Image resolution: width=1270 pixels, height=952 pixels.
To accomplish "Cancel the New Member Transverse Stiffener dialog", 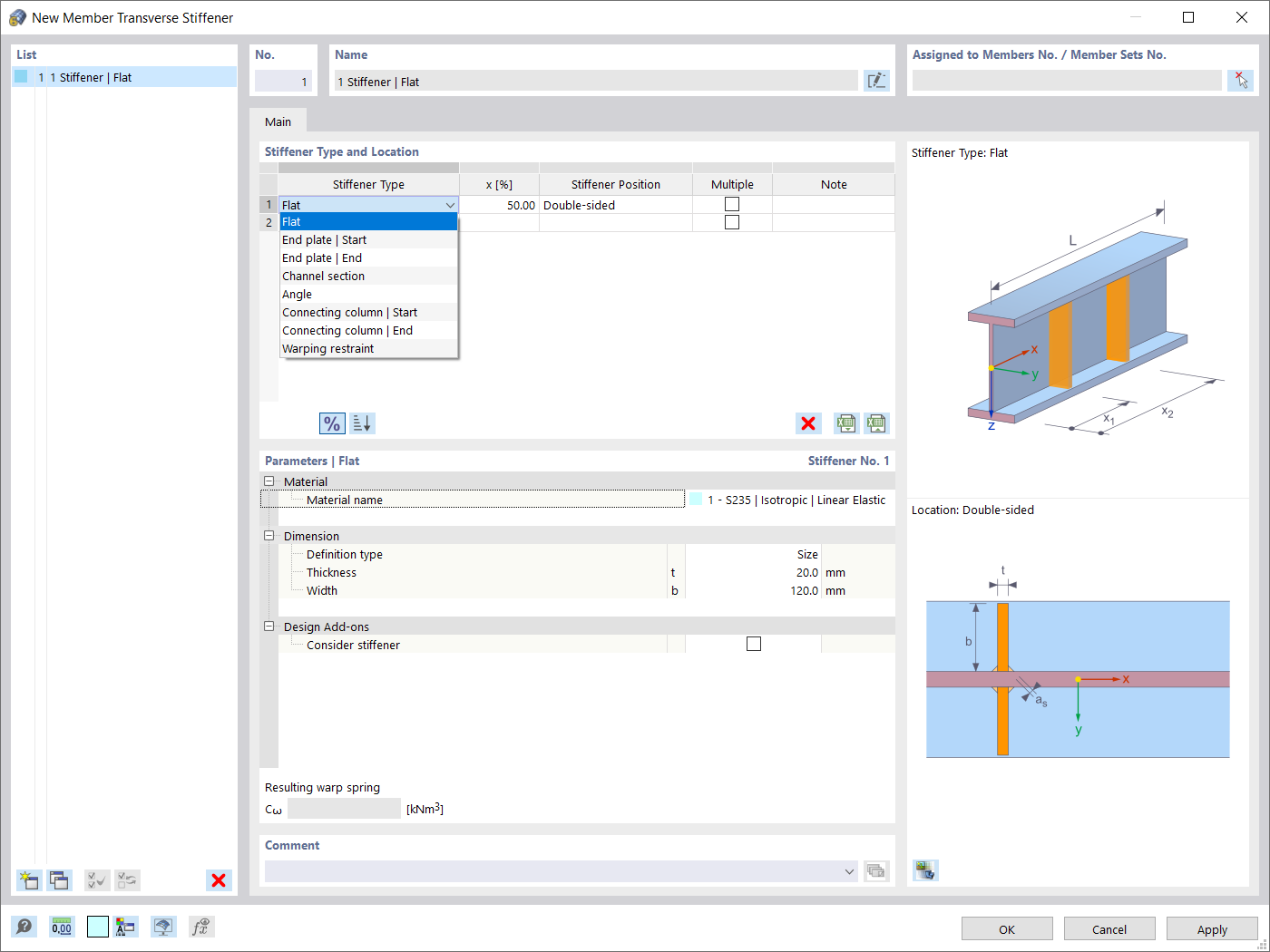I will 1109,928.
